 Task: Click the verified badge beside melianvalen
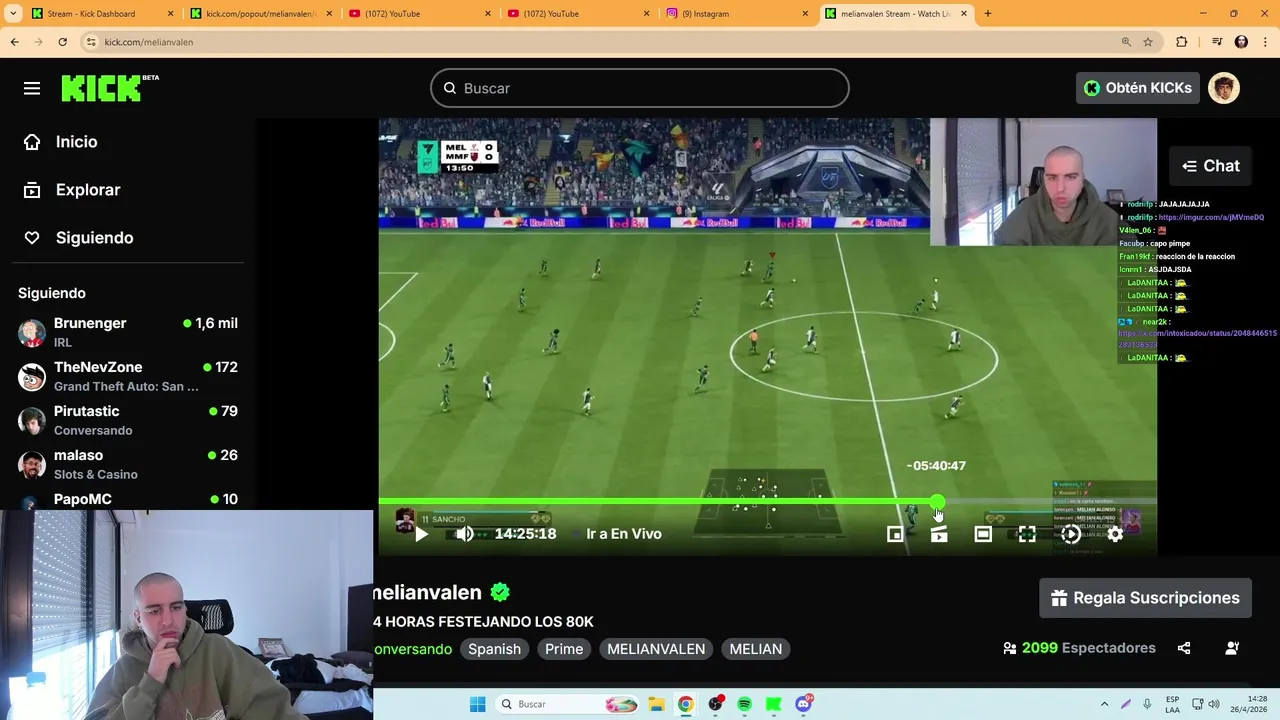500,592
